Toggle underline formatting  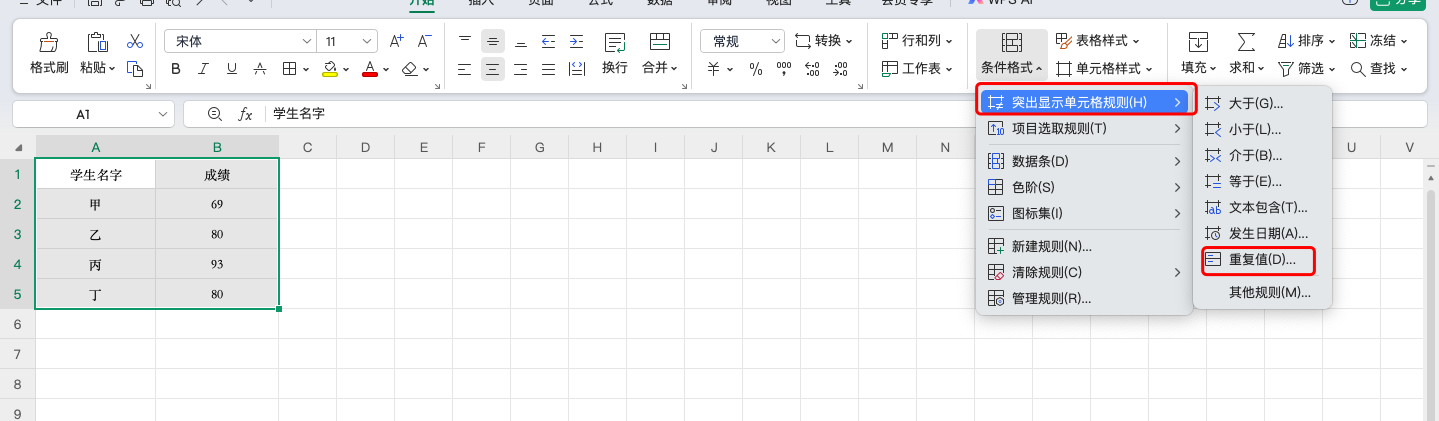232,69
